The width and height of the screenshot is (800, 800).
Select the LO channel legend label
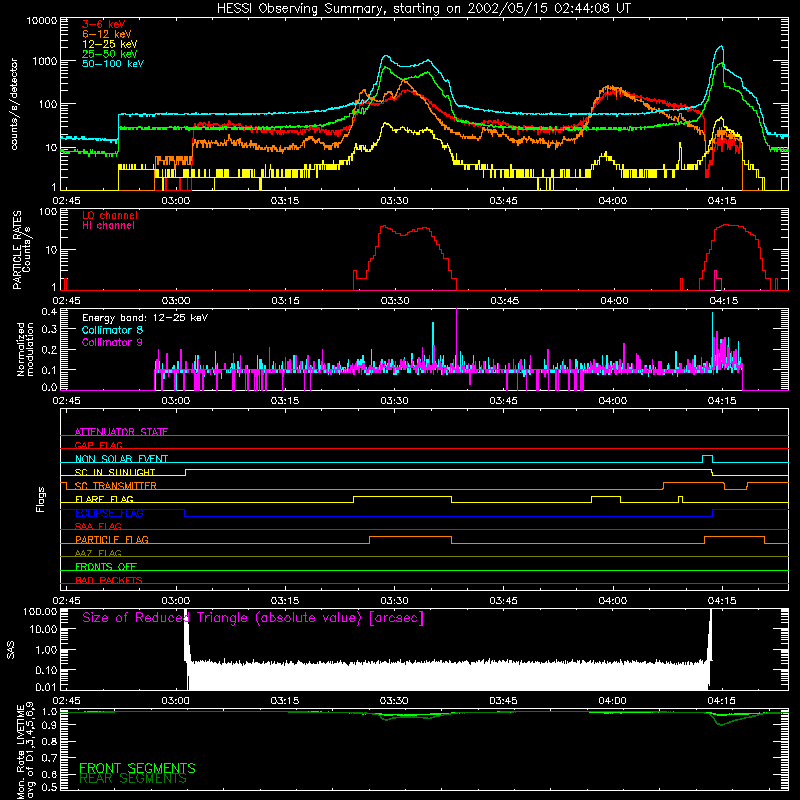tap(110, 215)
